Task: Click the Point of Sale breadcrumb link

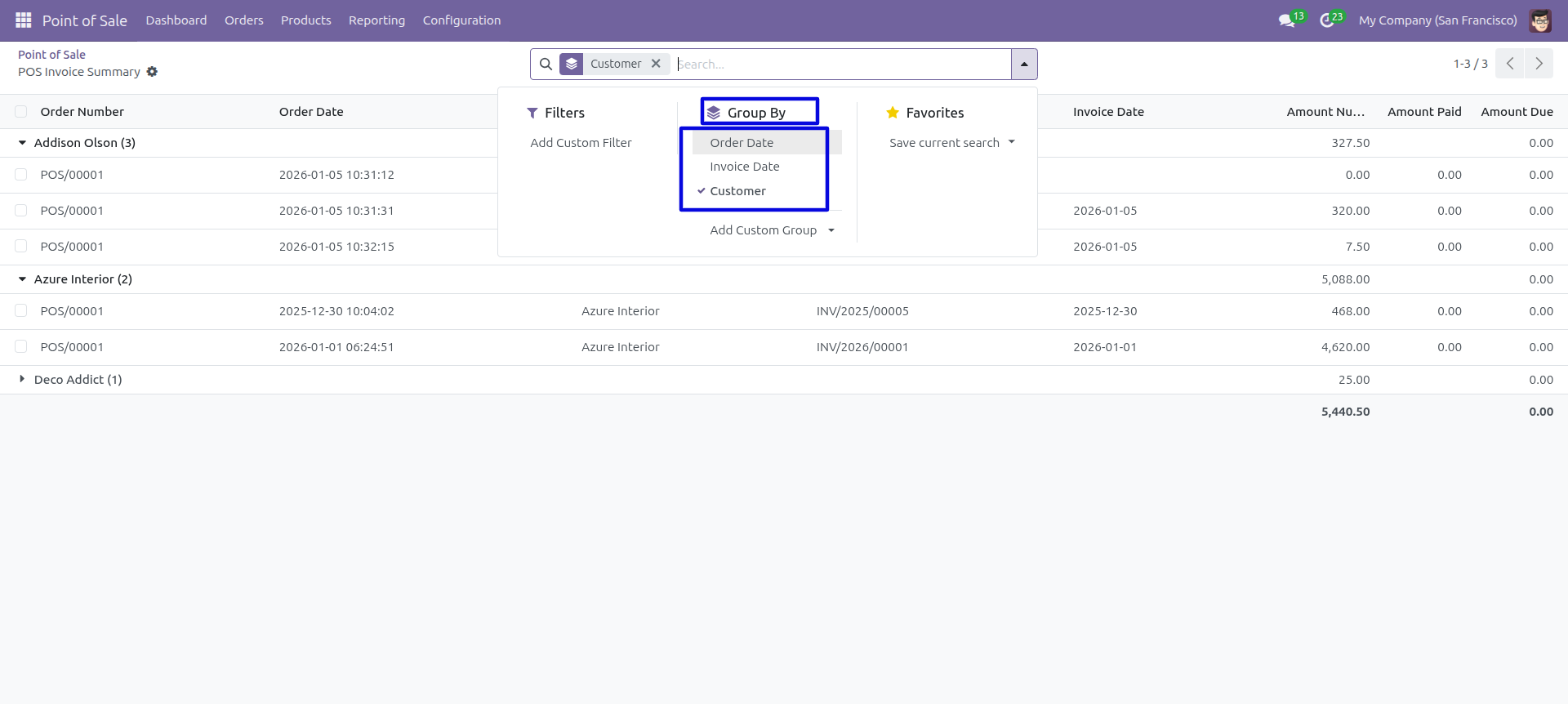Action: (51, 55)
